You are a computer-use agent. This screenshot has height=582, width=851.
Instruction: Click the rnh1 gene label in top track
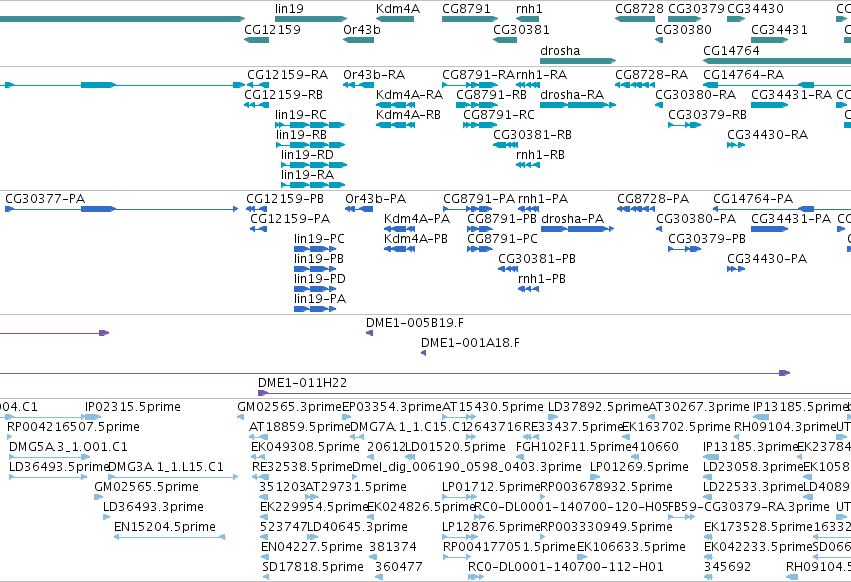click(529, 9)
